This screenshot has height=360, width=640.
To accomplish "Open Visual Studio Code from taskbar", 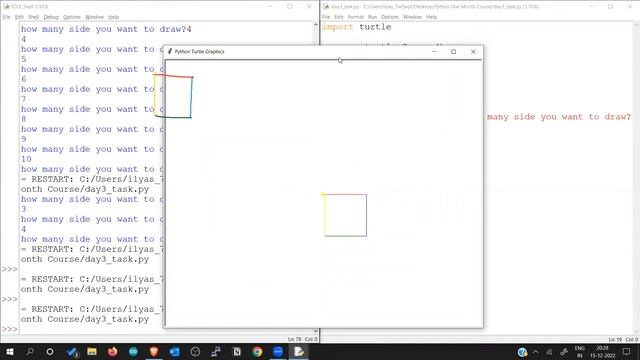I will (72, 351).
